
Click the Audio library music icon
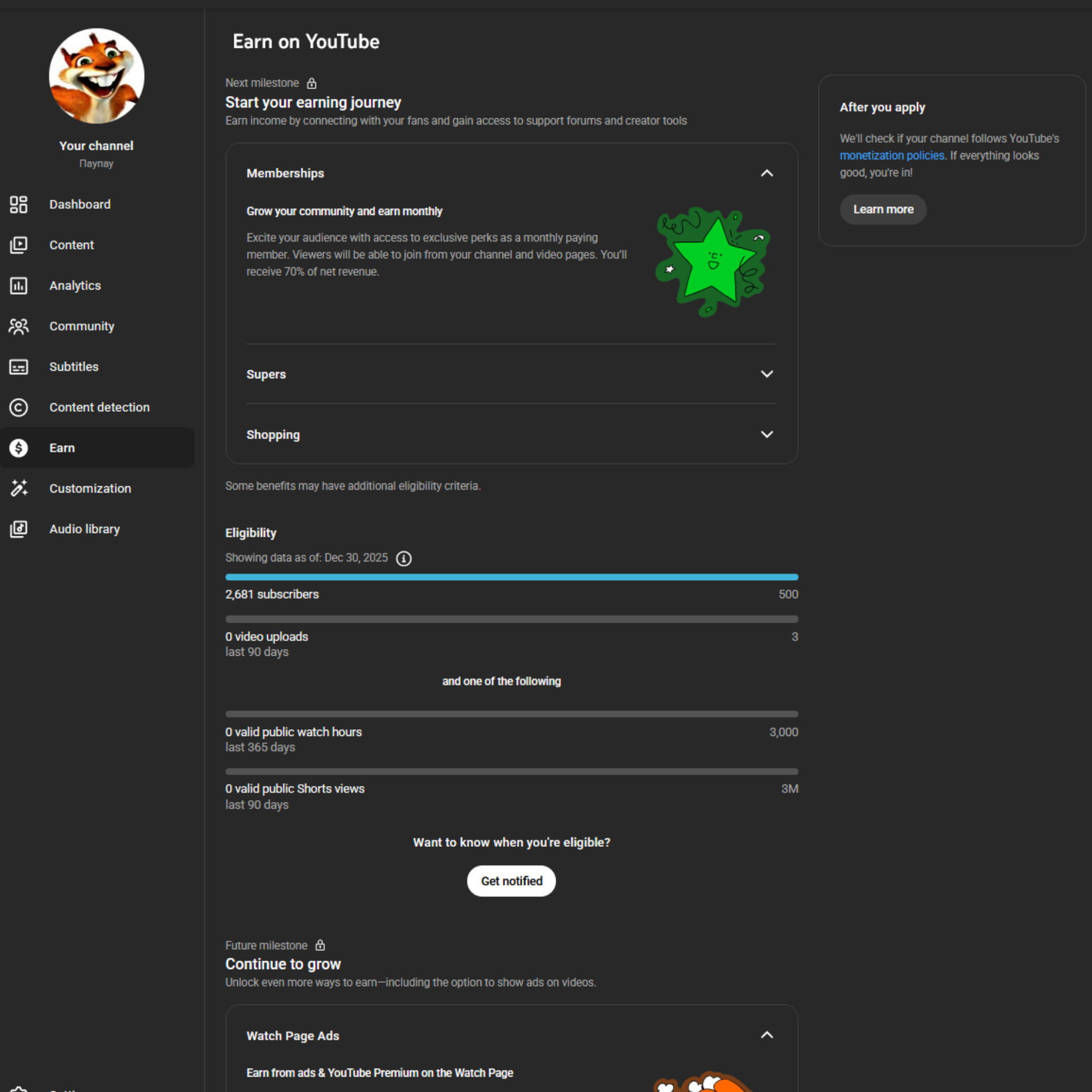[x=19, y=529]
